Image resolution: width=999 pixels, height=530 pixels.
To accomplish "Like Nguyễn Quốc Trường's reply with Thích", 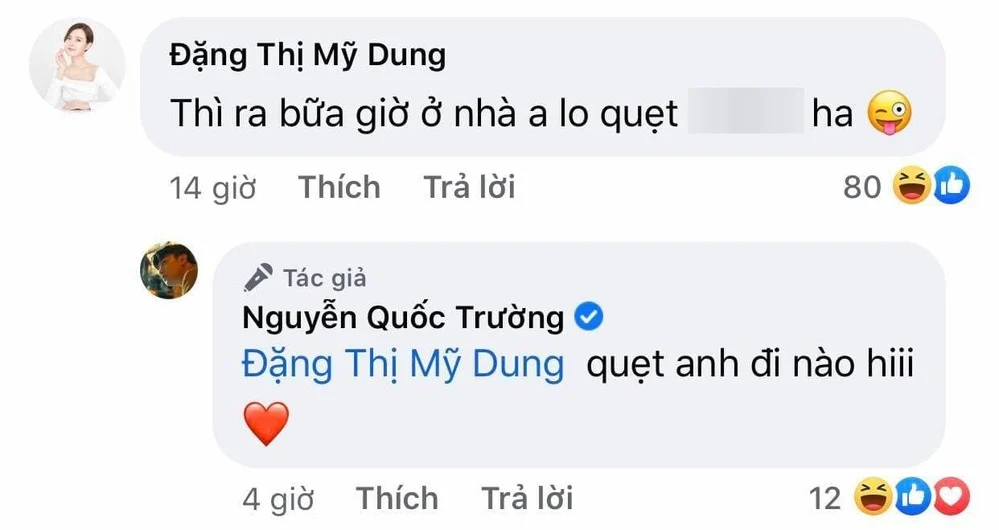I will tap(397, 497).
